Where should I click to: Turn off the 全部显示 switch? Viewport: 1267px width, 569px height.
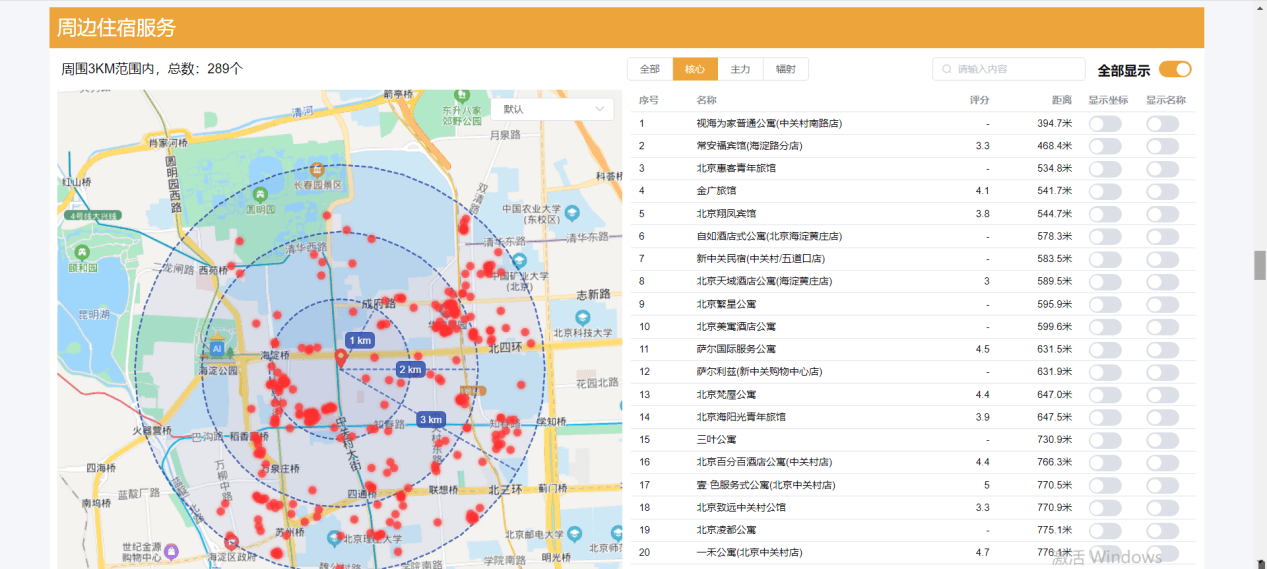pos(1175,69)
